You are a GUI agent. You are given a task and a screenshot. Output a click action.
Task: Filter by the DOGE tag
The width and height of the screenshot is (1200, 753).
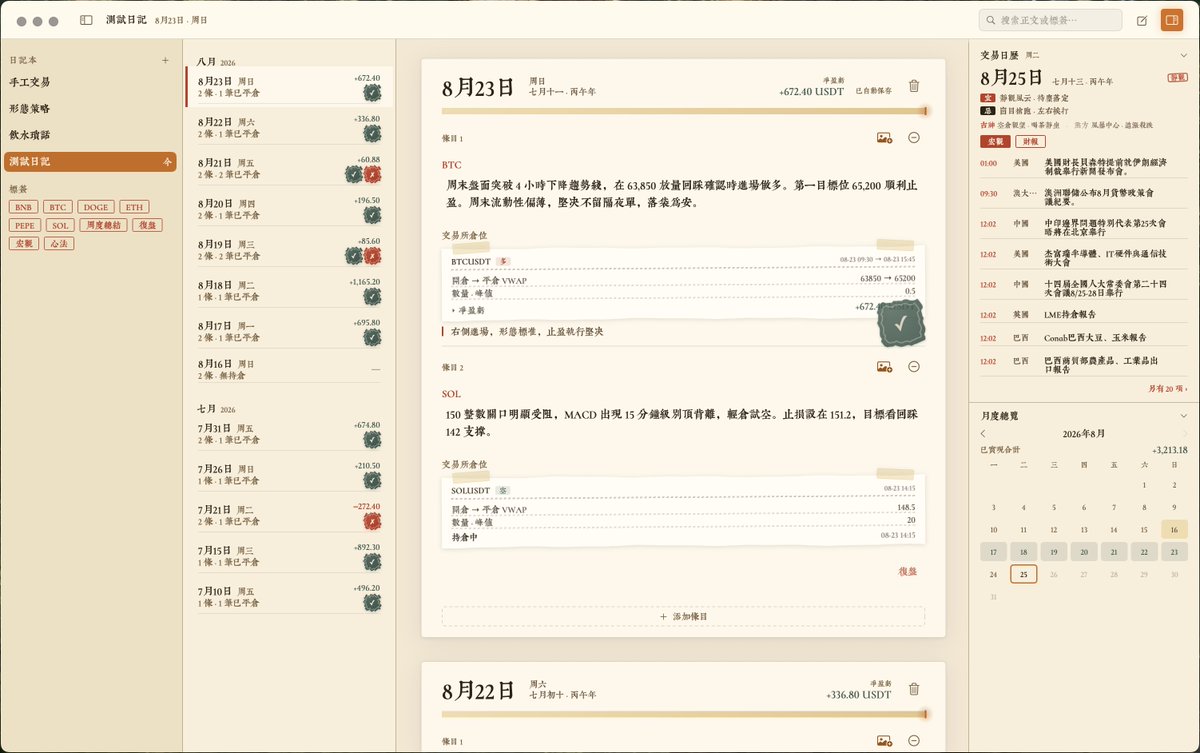96,207
